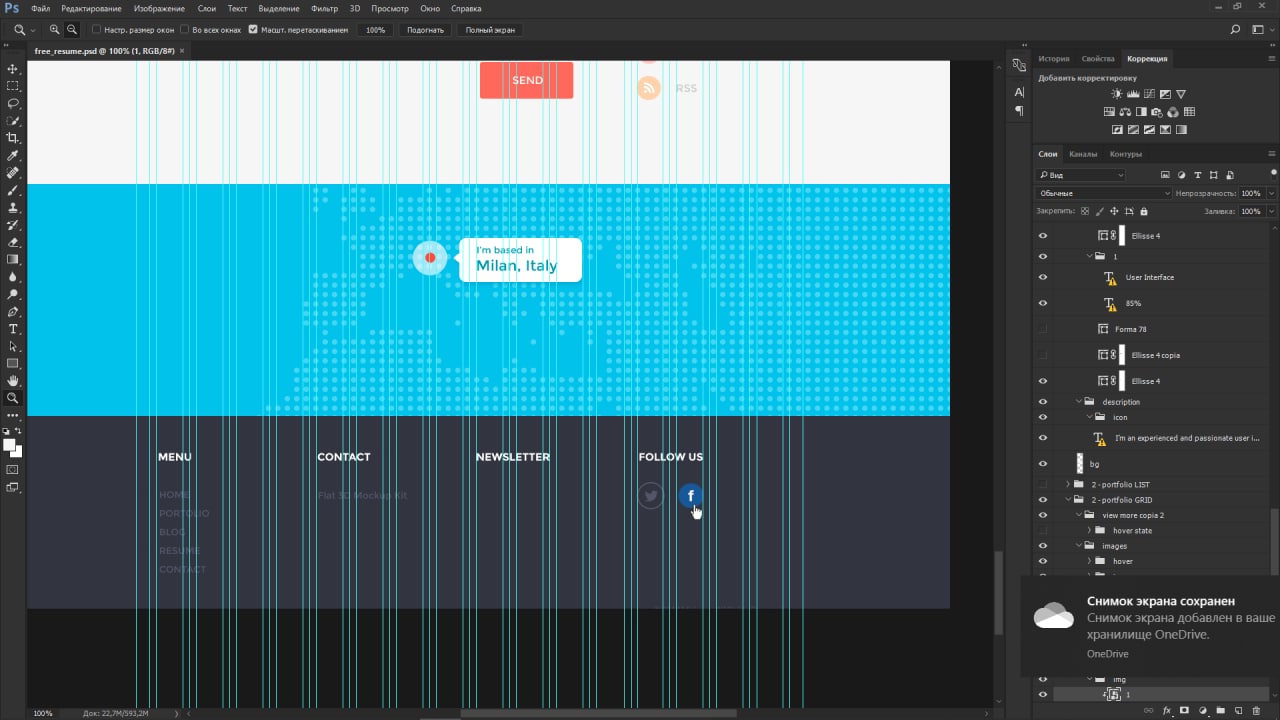Open the layer filter 'Вид' dropdown
This screenshot has height=720, width=1280.
point(1080,175)
